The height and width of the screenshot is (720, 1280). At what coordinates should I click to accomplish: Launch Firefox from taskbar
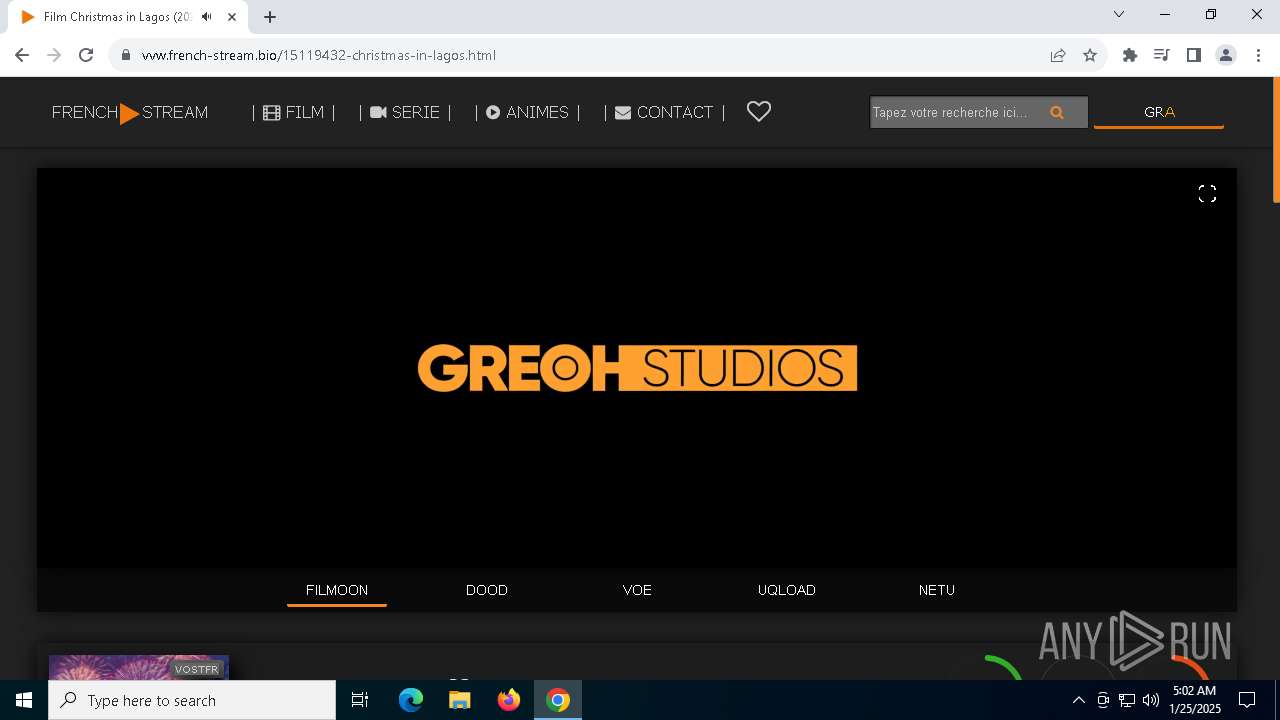point(509,700)
